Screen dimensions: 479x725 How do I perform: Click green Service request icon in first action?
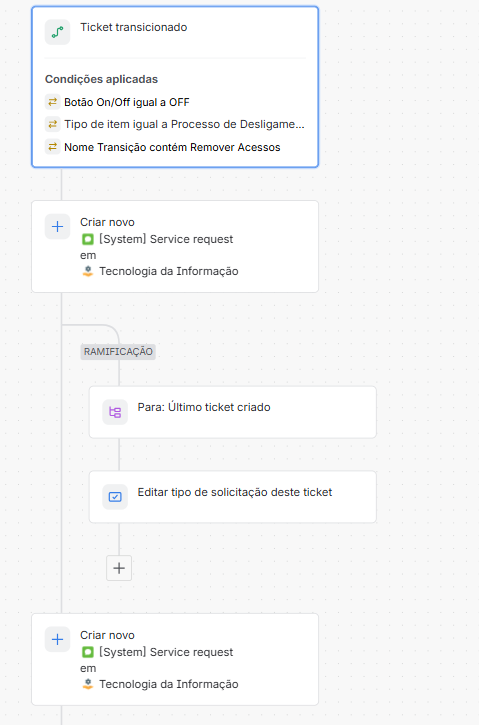coord(88,240)
